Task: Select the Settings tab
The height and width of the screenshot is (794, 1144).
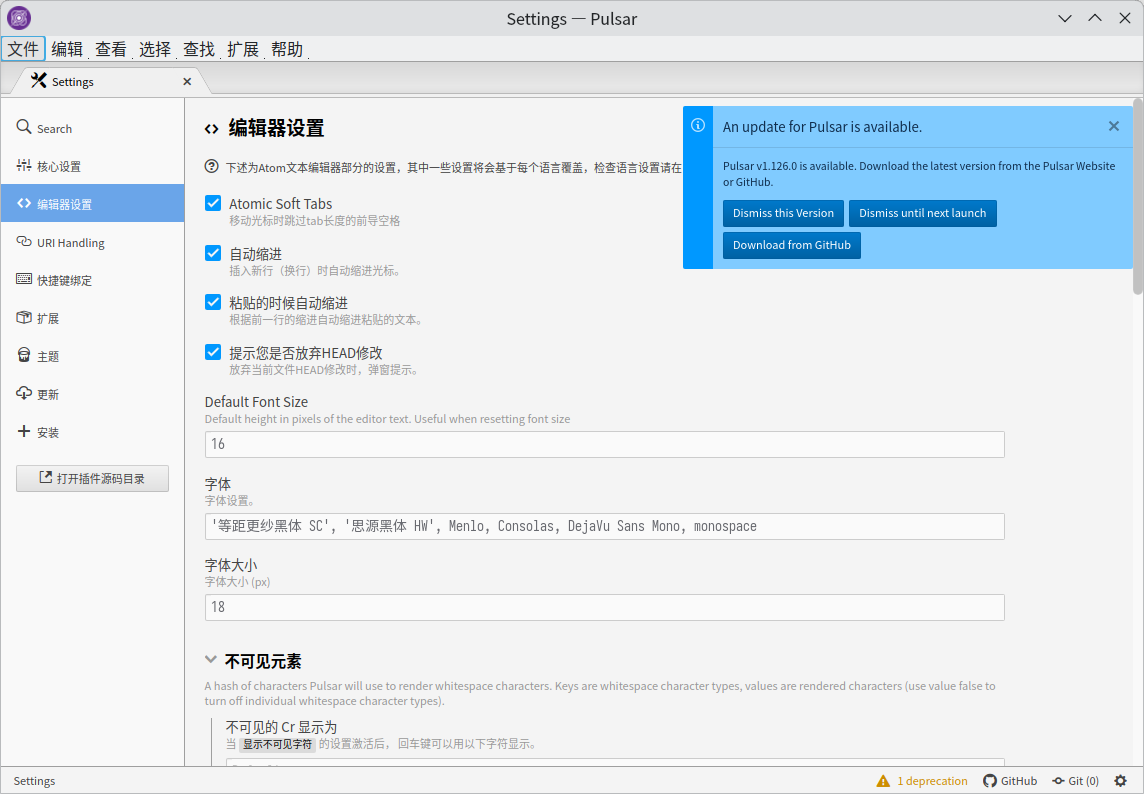Action: point(109,81)
